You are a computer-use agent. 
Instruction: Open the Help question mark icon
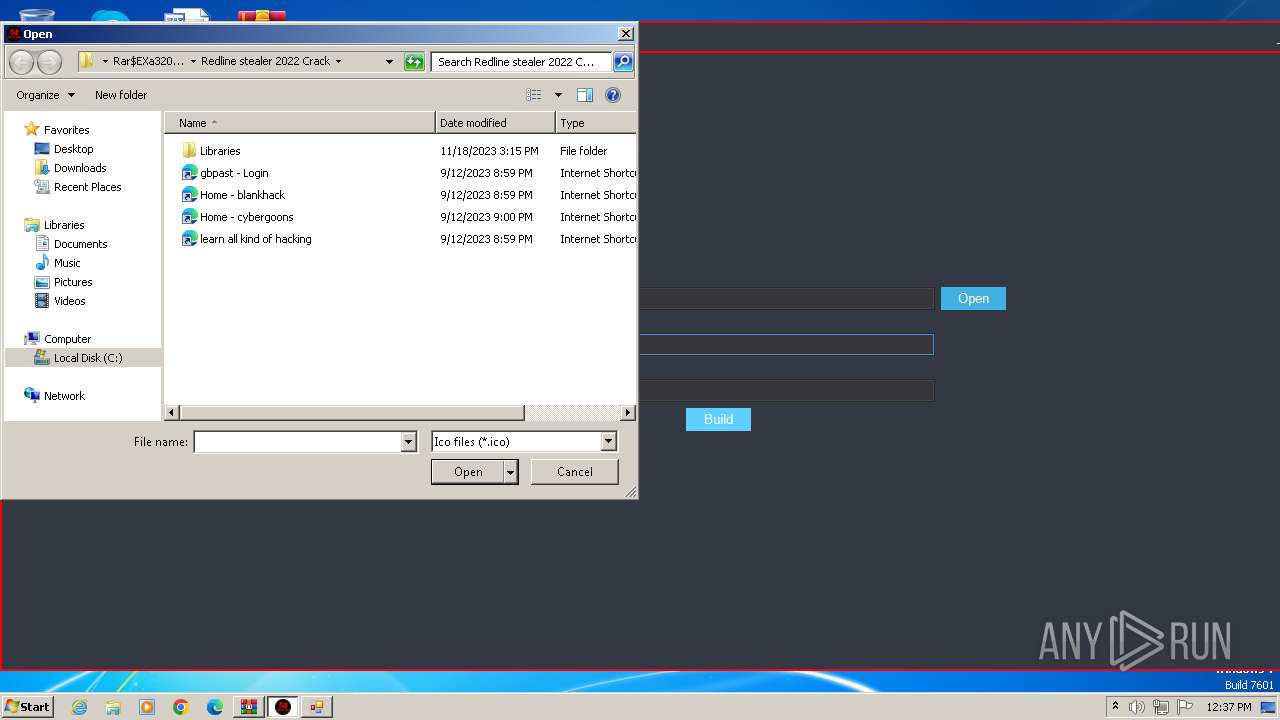[x=613, y=95]
